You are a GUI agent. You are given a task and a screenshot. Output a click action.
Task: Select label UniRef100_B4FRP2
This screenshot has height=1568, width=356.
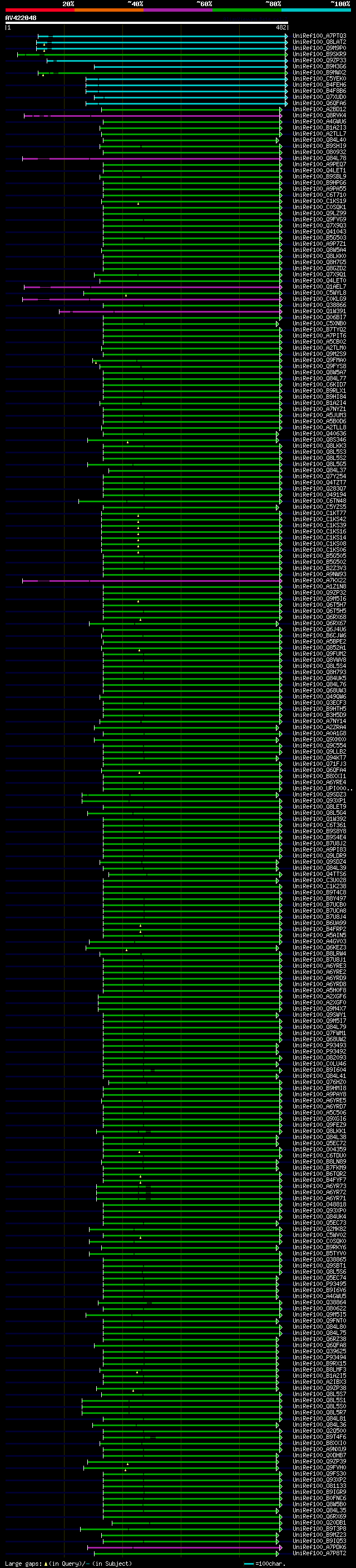pyautogui.click(x=319, y=929)
